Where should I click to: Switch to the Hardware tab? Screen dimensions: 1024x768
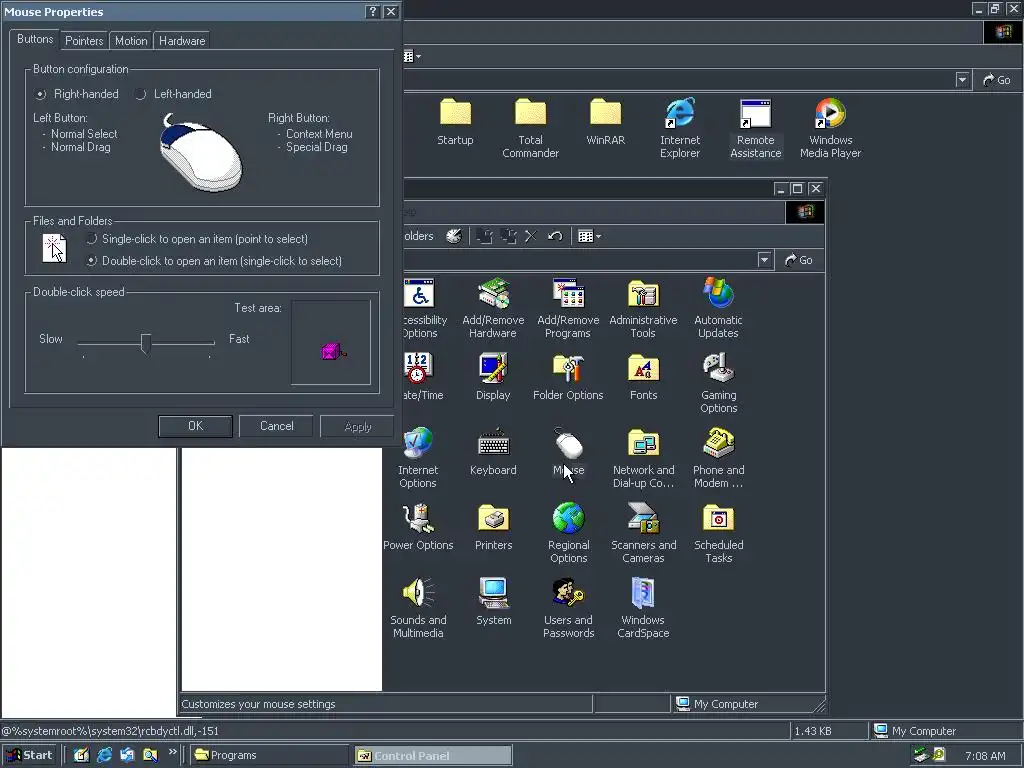coord(182,40)
